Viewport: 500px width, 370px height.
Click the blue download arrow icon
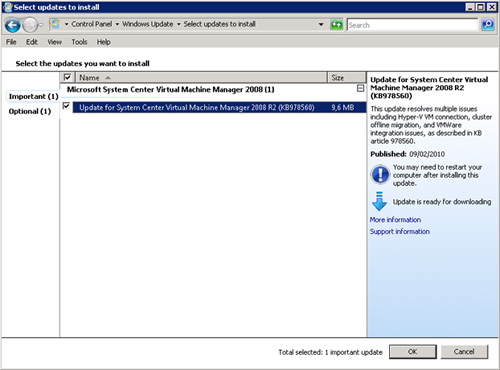pyautogui.click(x=379, y=201)
